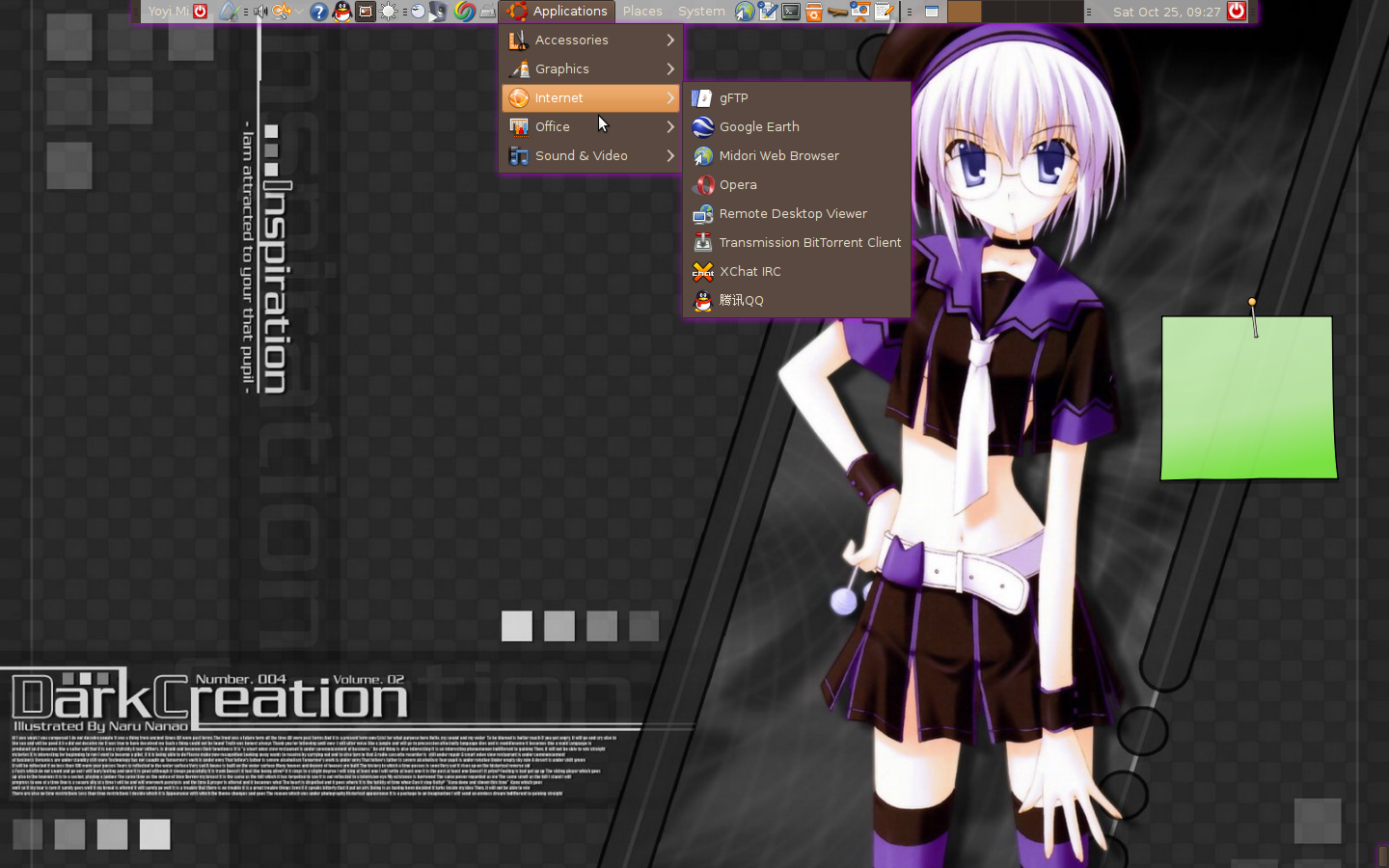Click the Ubuntu logo on Applications
The width and height of the screenshot is (1389, 868).
tap(517, 12)
